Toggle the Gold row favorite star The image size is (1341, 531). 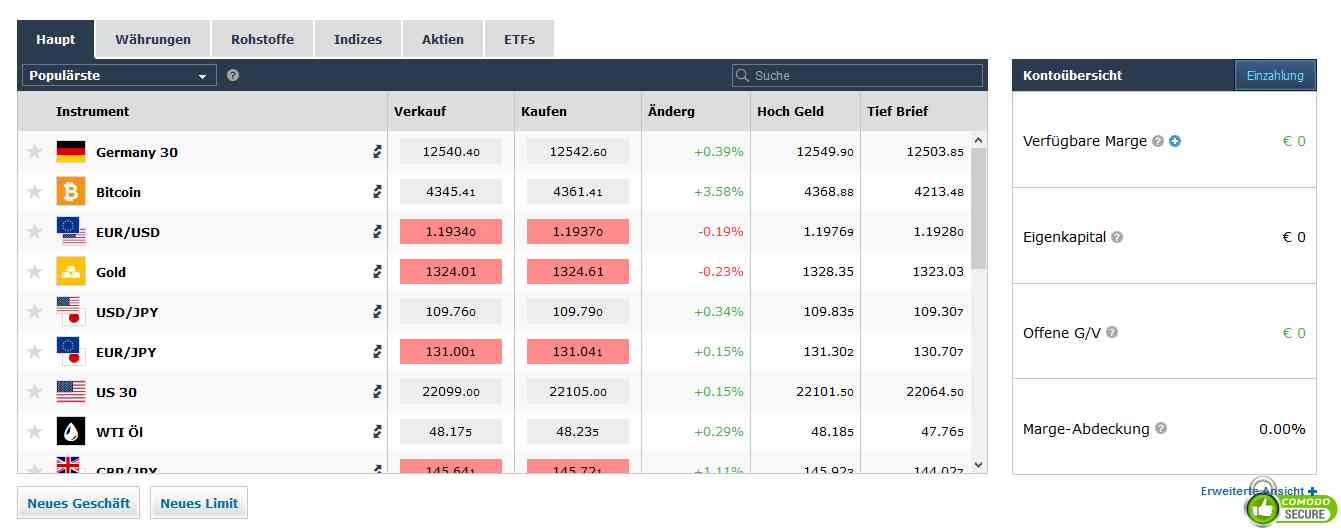(x=35, y=272)
